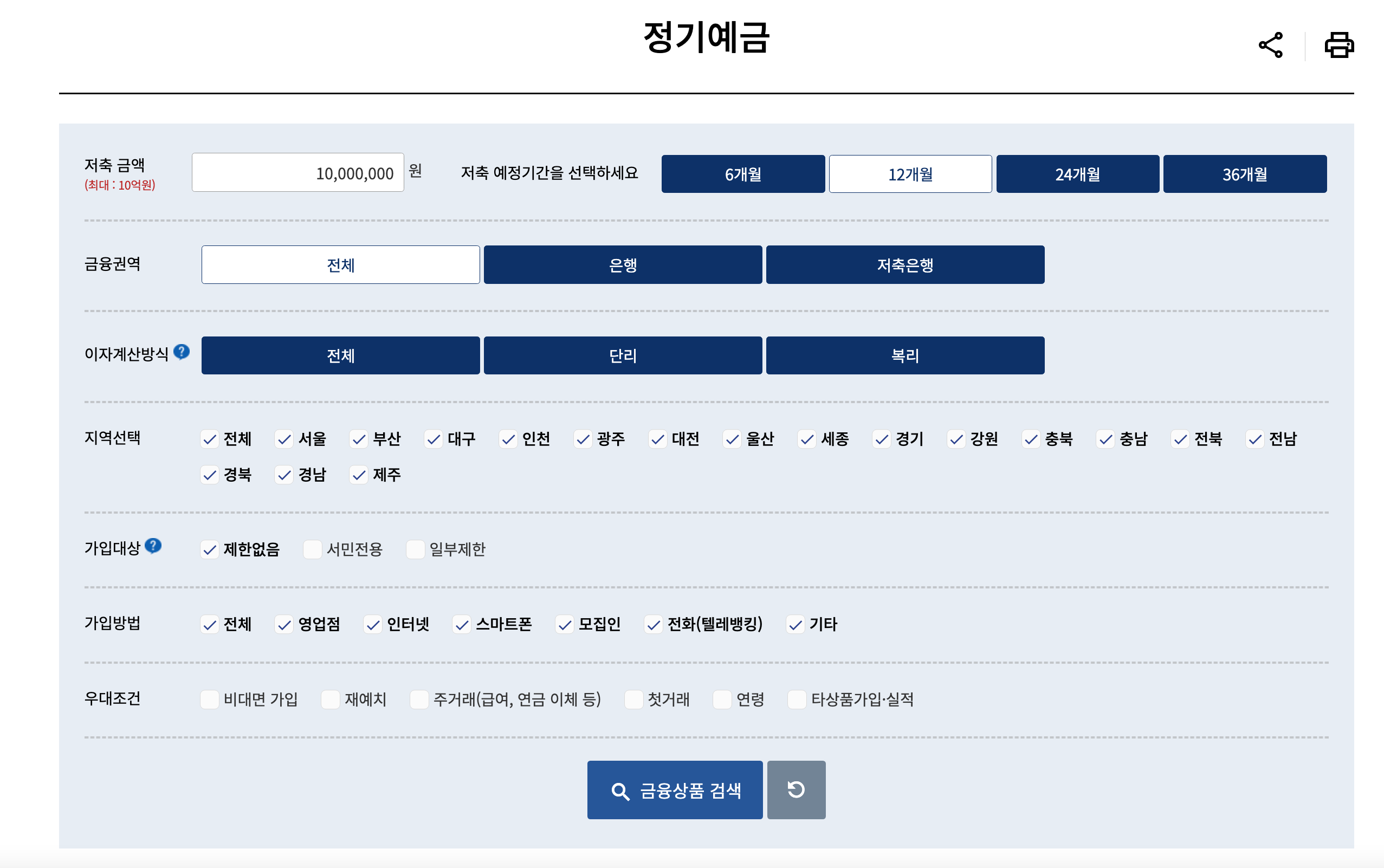This screenshot has height=868, width=1384.
Task: Enable the 서민전용 checkbox
Action: point(312,549)
